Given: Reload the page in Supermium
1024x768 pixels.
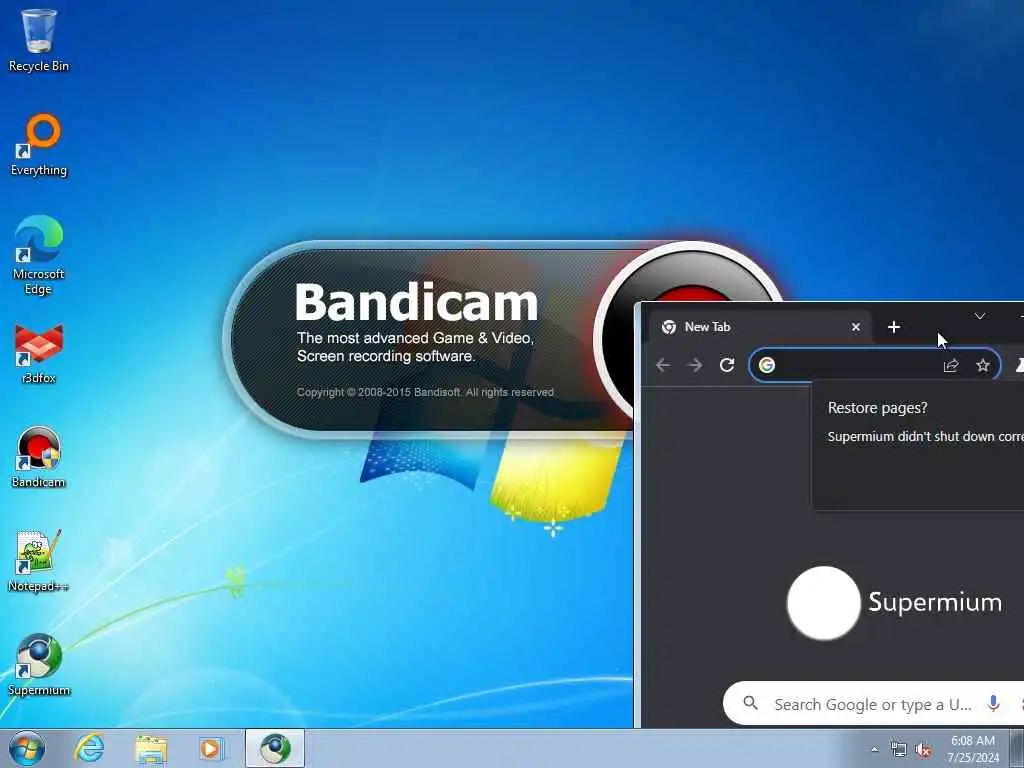Looking at the screenshot, I should [727, 365].
